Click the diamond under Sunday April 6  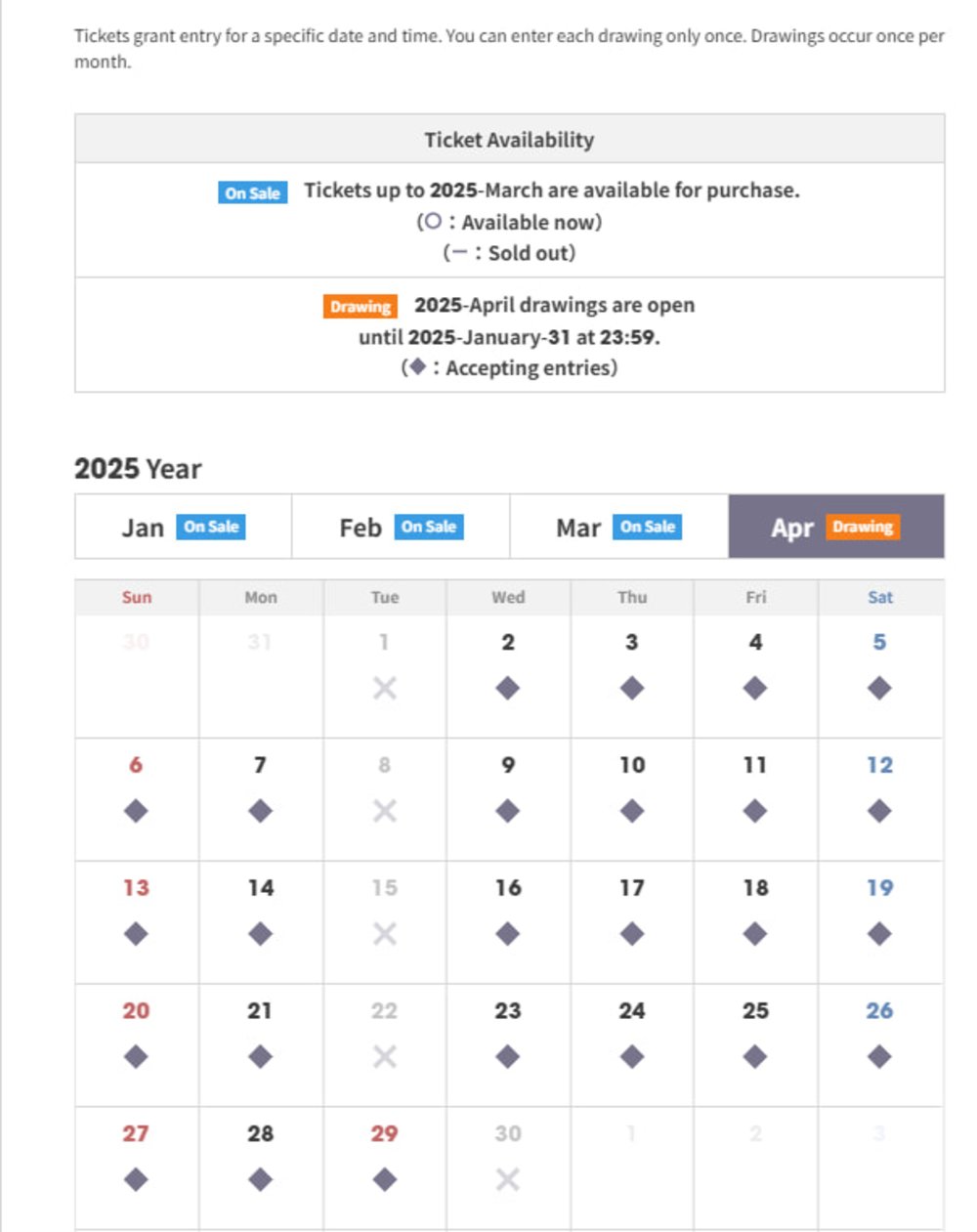tap(136, 811)
